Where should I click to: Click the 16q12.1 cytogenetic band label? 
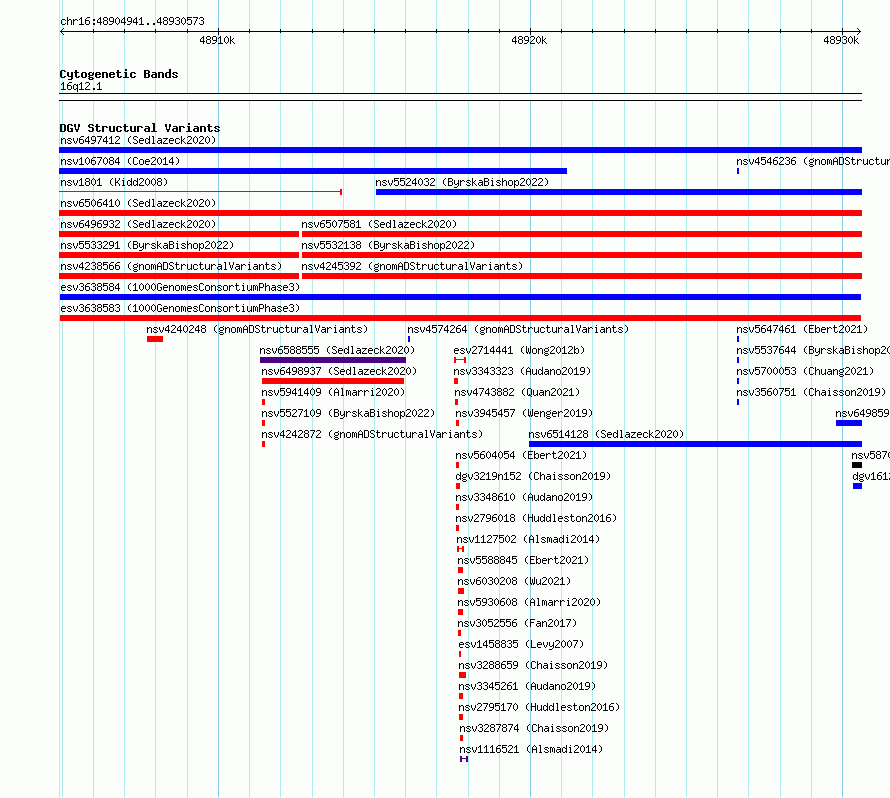[x=81, y=86]
